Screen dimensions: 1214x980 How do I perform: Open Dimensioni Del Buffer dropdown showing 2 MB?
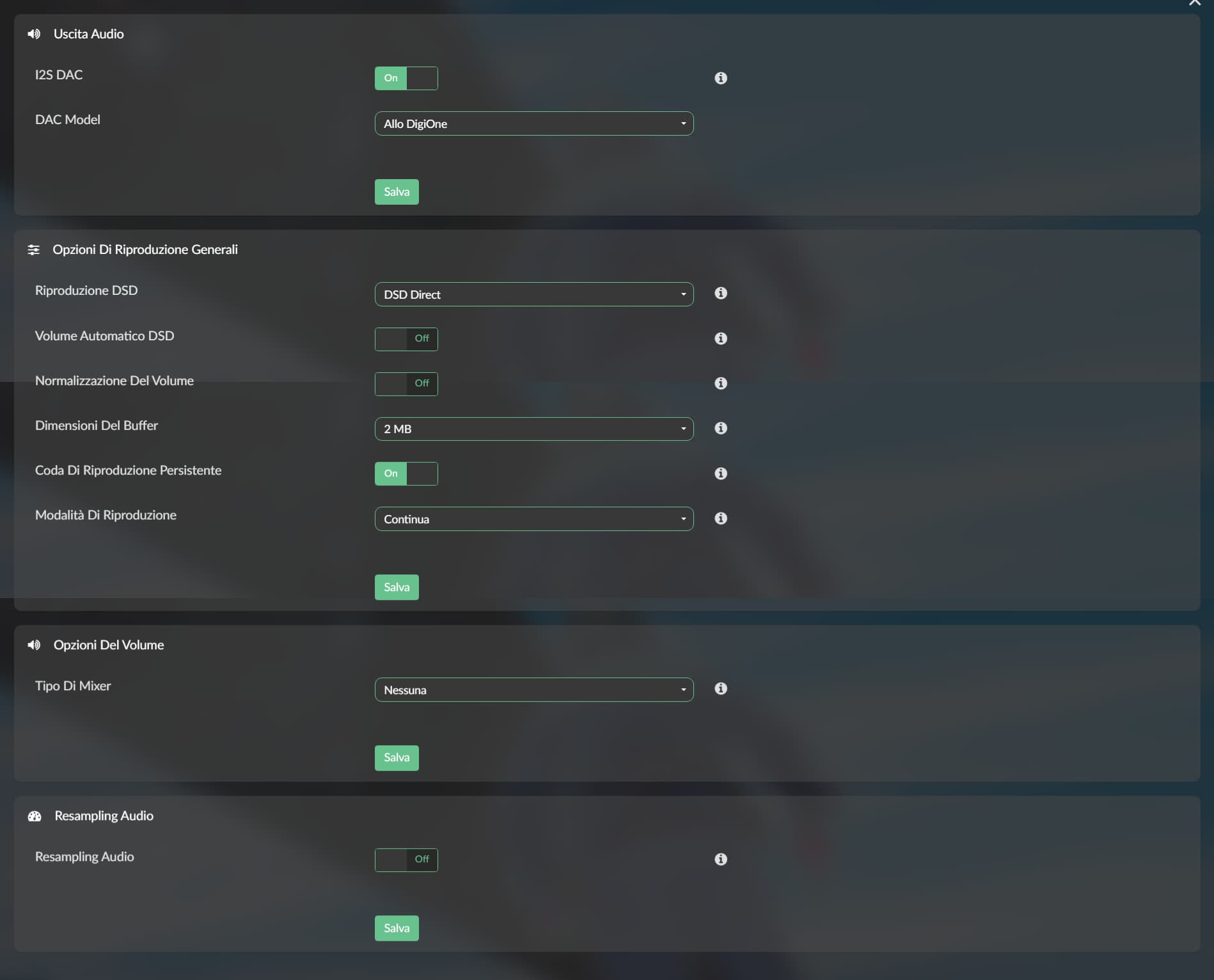[534, 429]
